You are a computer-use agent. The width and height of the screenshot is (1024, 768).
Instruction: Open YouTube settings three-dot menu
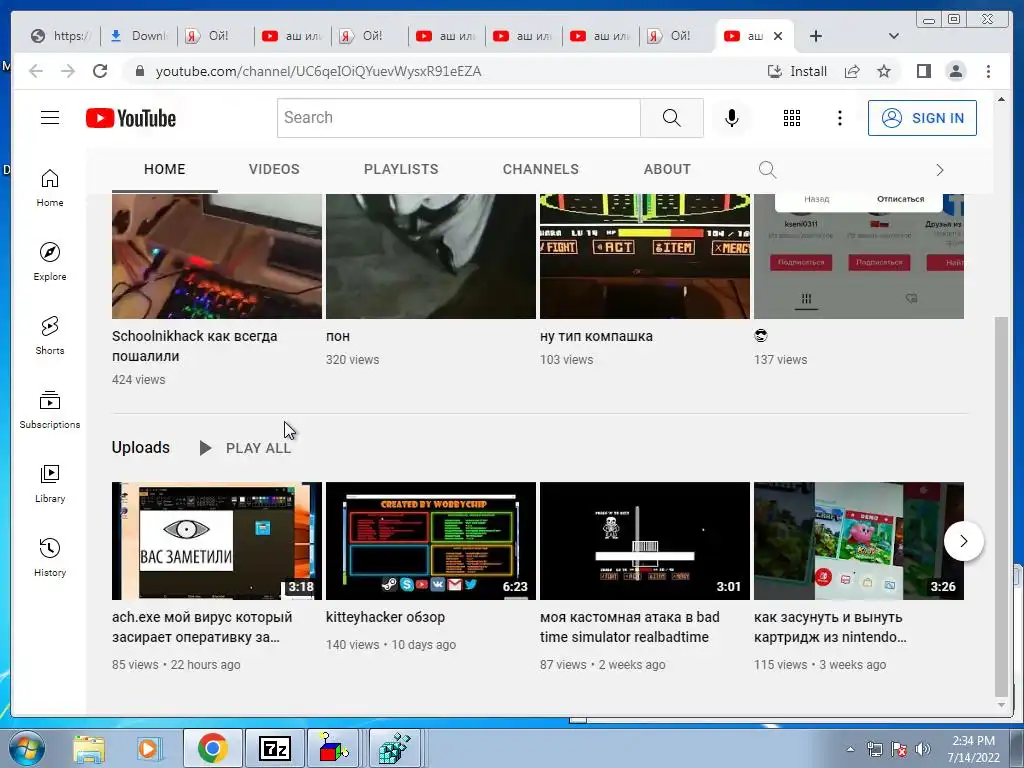(840, 118)
